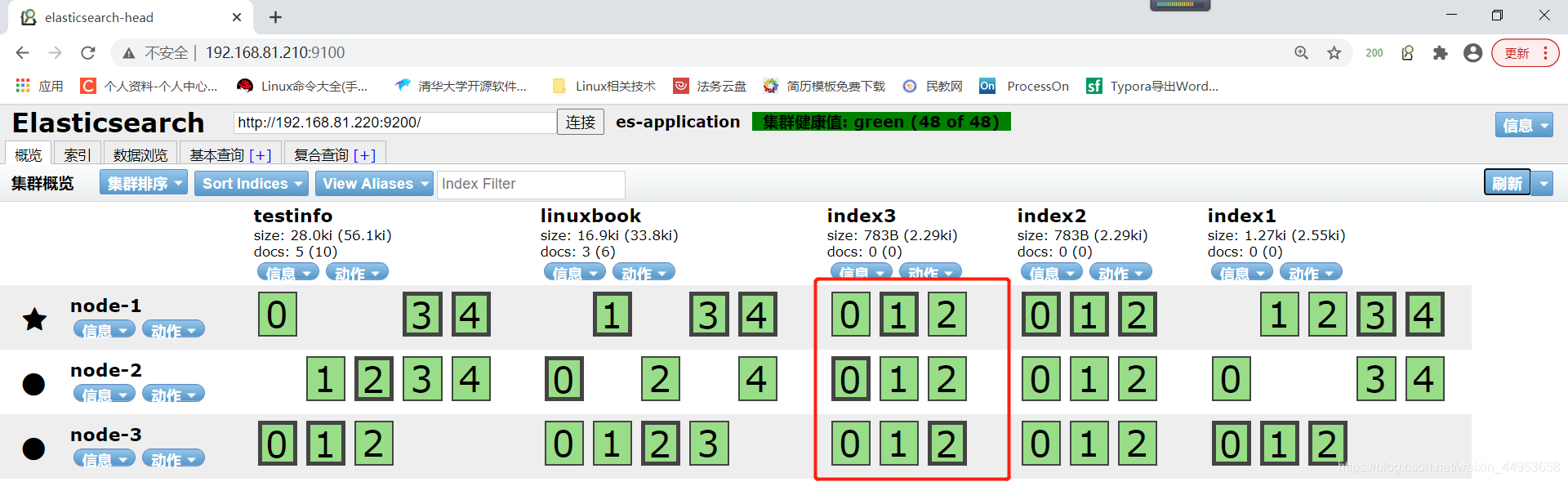Select index1 shard 0 on node-2
Image resolution: width=1568 pixels, height=482 pixels.
[x=1231, y=379]
